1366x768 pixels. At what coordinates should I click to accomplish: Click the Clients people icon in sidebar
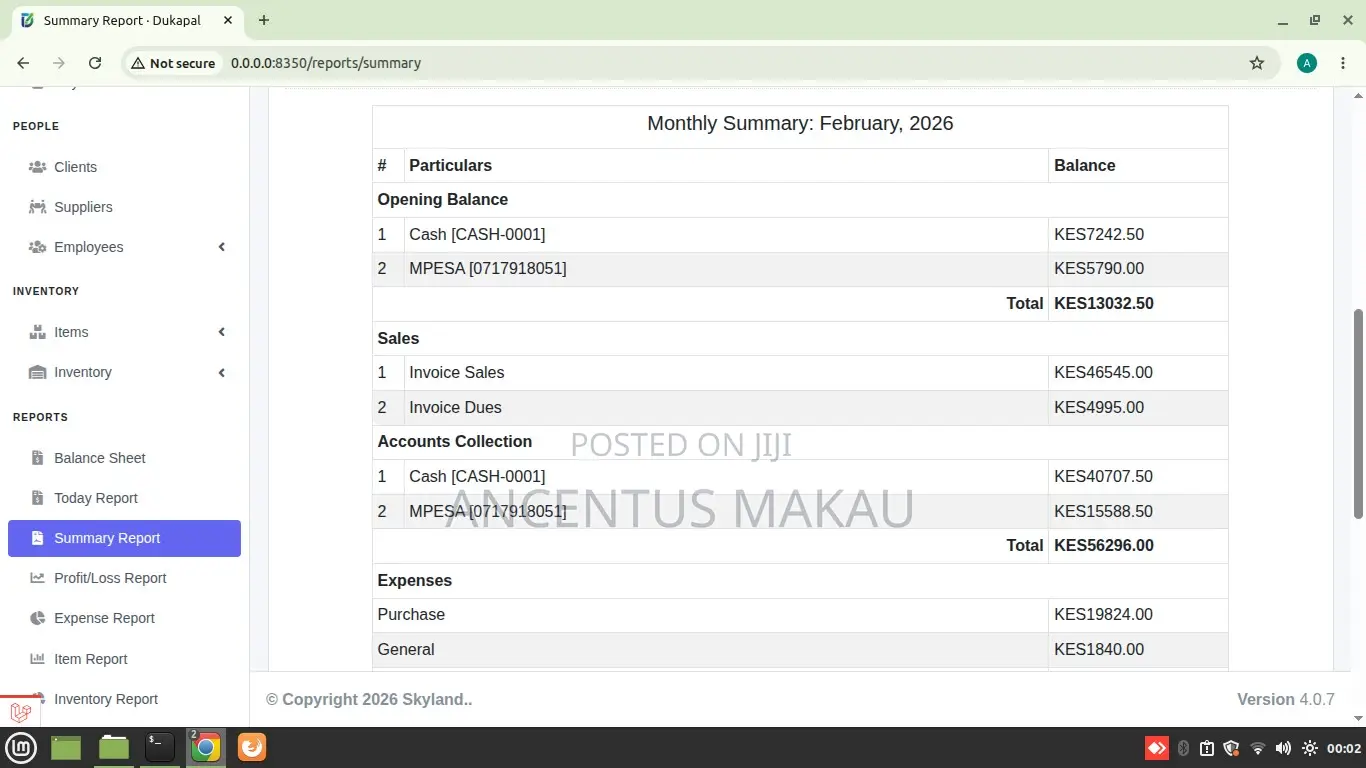point(37,167)
